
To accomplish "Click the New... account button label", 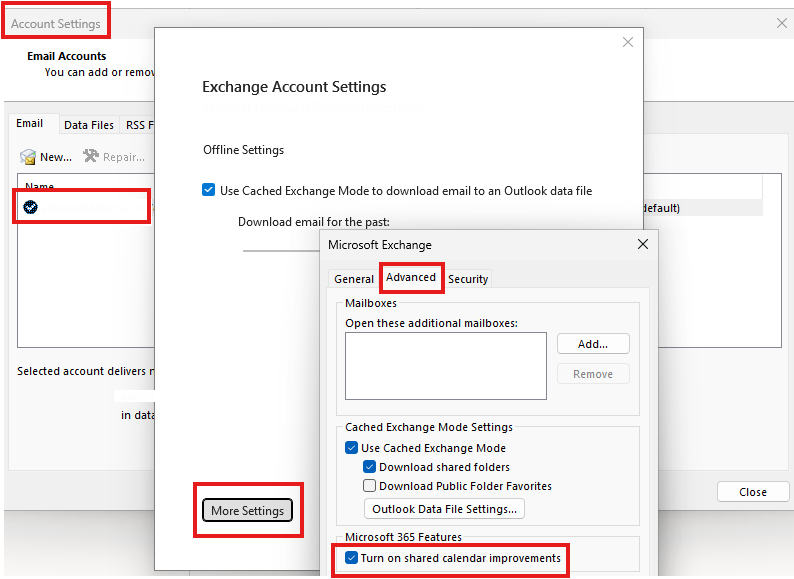I will pos(56,157).
